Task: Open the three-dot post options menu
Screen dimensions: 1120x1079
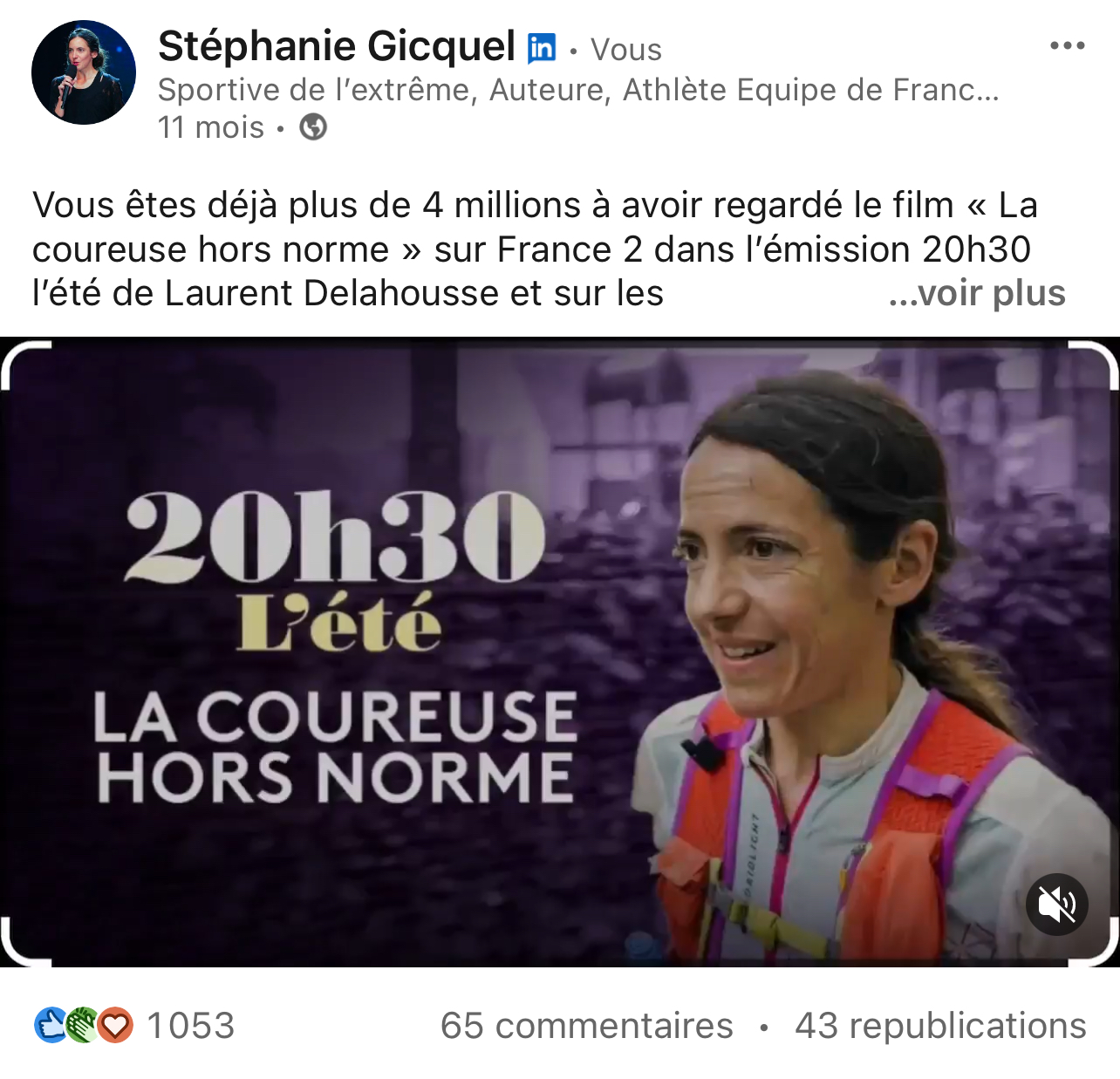Action: [1067, 46]
